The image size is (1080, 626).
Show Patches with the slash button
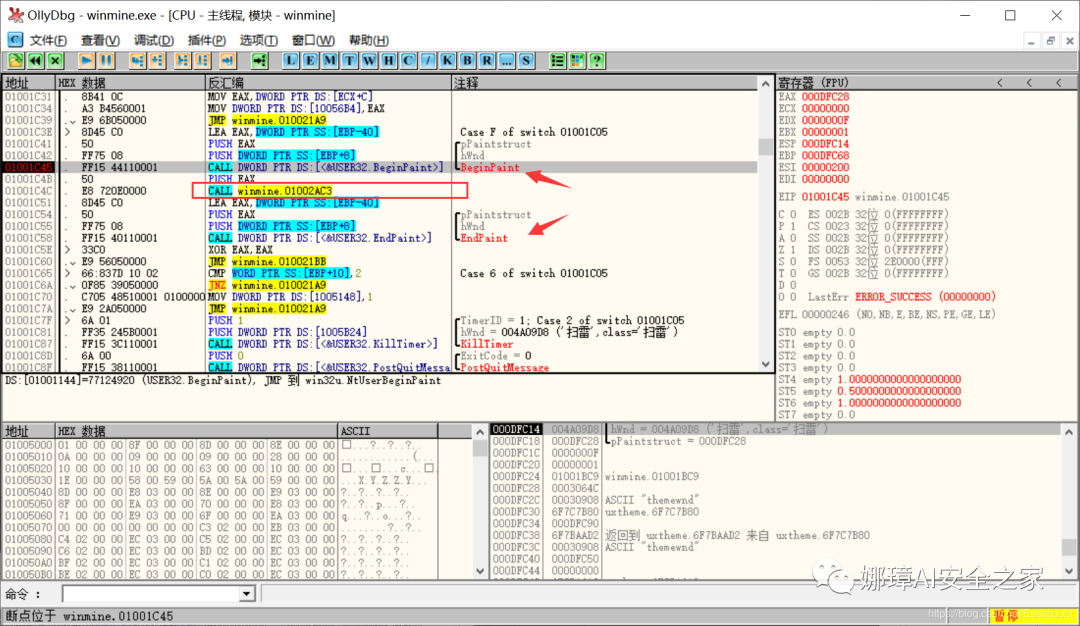[x=428, y=61]
